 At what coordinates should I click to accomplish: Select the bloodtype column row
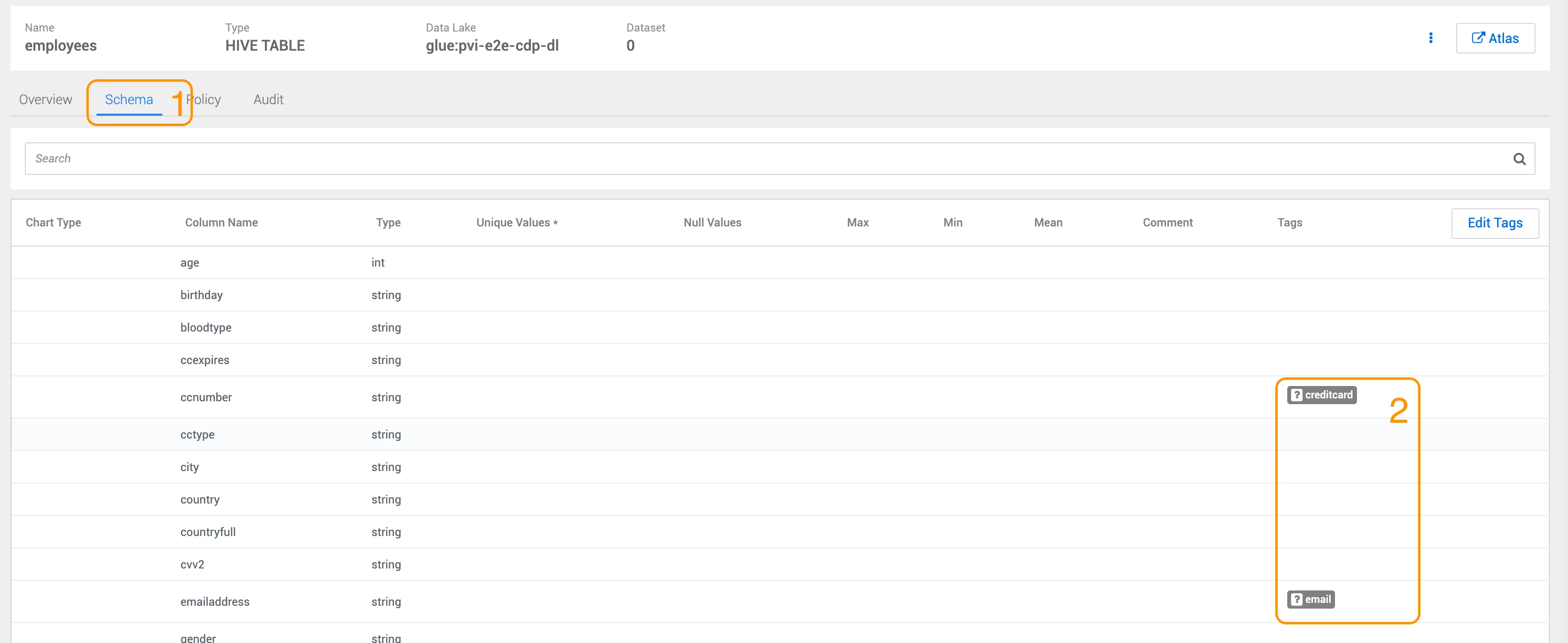point(780,328)
